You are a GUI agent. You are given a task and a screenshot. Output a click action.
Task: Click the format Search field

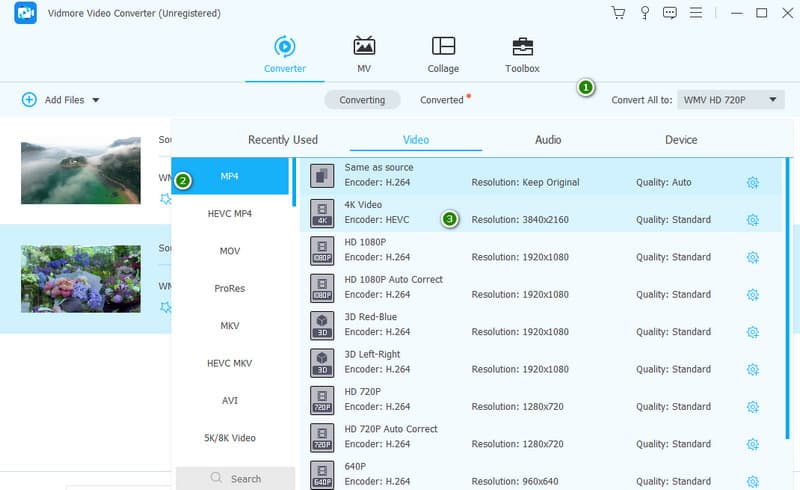pos(236,479)
